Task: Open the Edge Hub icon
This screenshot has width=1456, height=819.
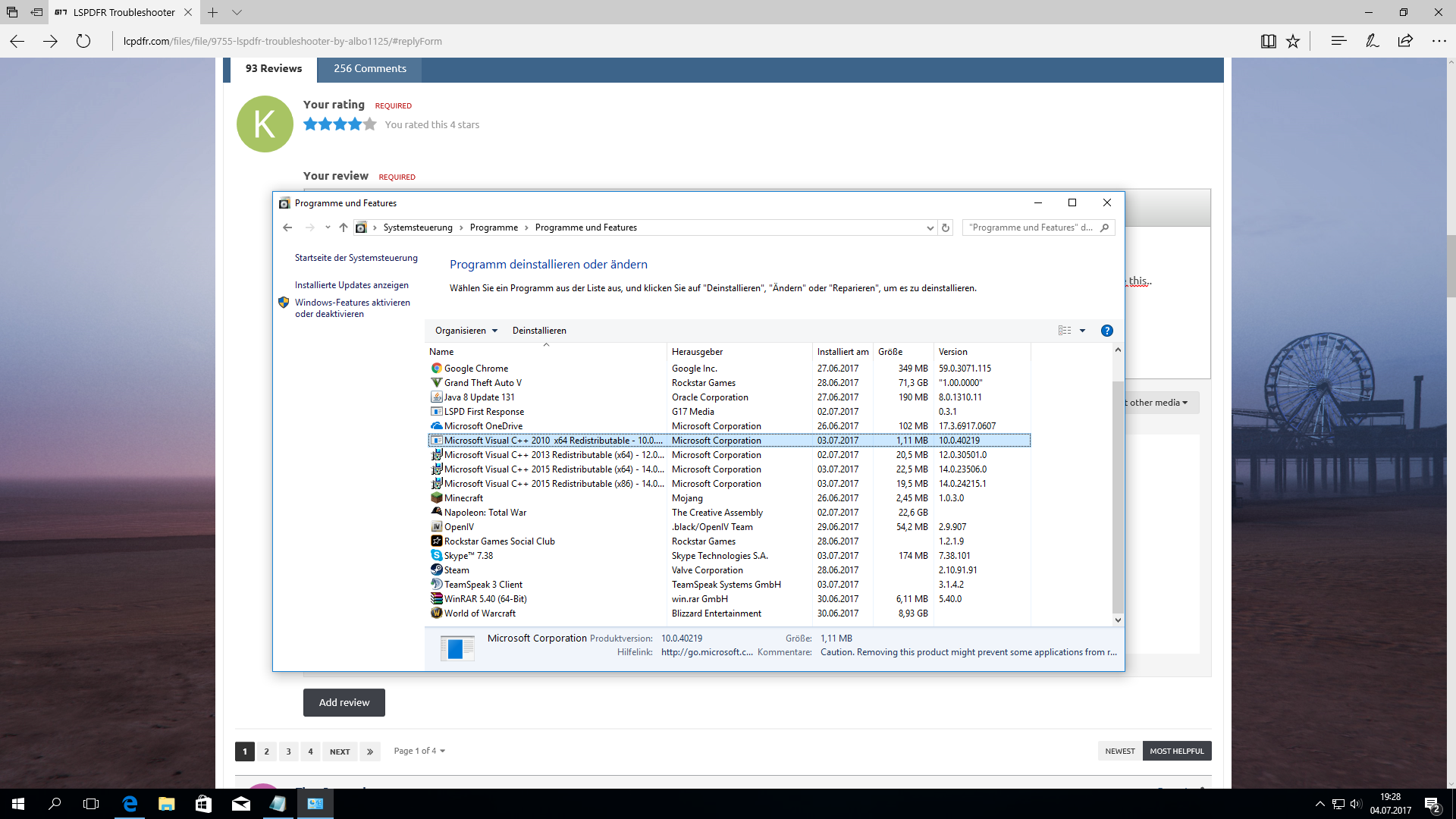Action: [x=1338, y=41]
